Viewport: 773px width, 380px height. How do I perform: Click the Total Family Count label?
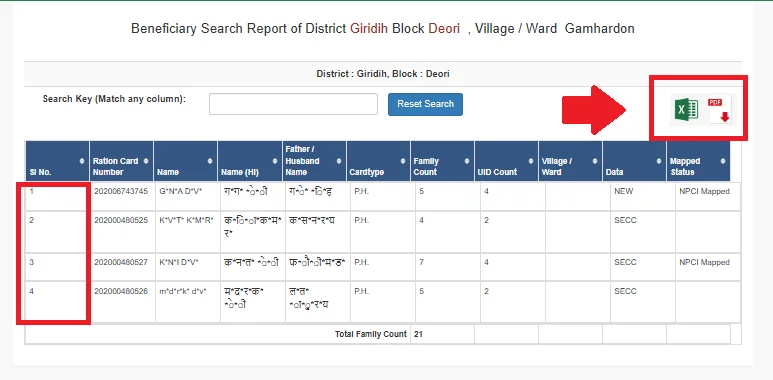pyautogui.click(x=371, y=334)
